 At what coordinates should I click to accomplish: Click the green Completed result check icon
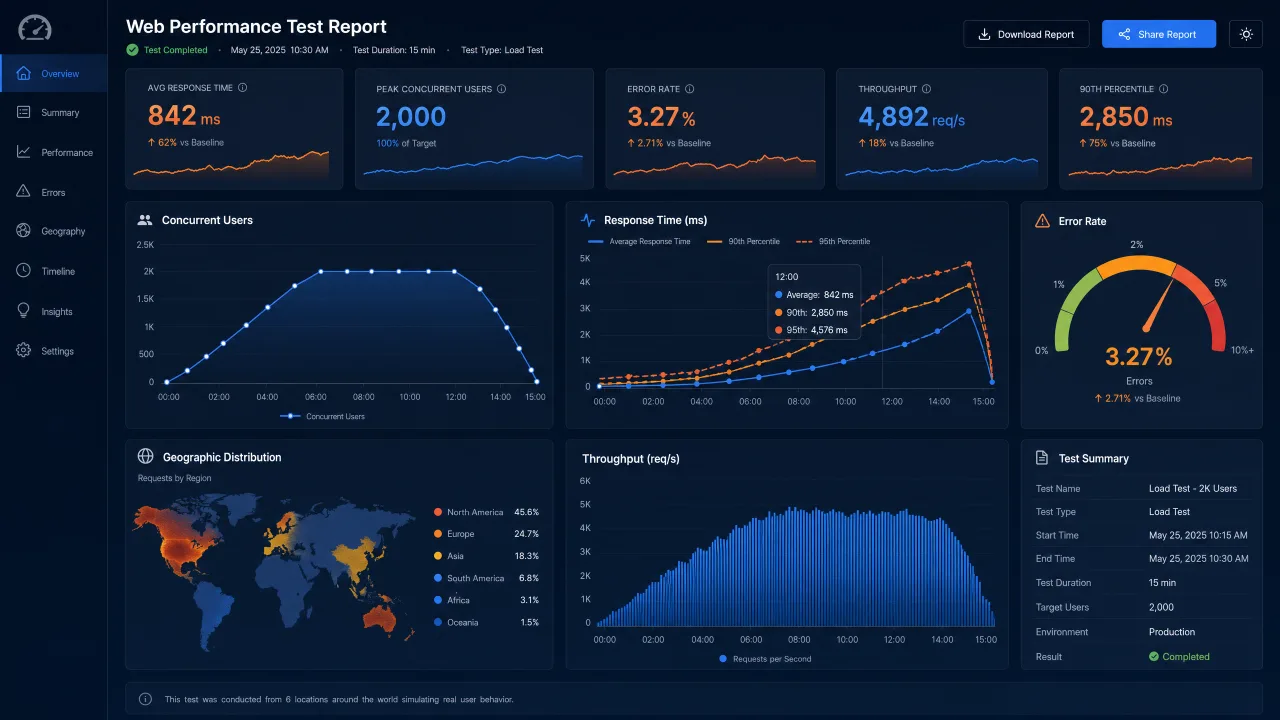(1154, 657)
